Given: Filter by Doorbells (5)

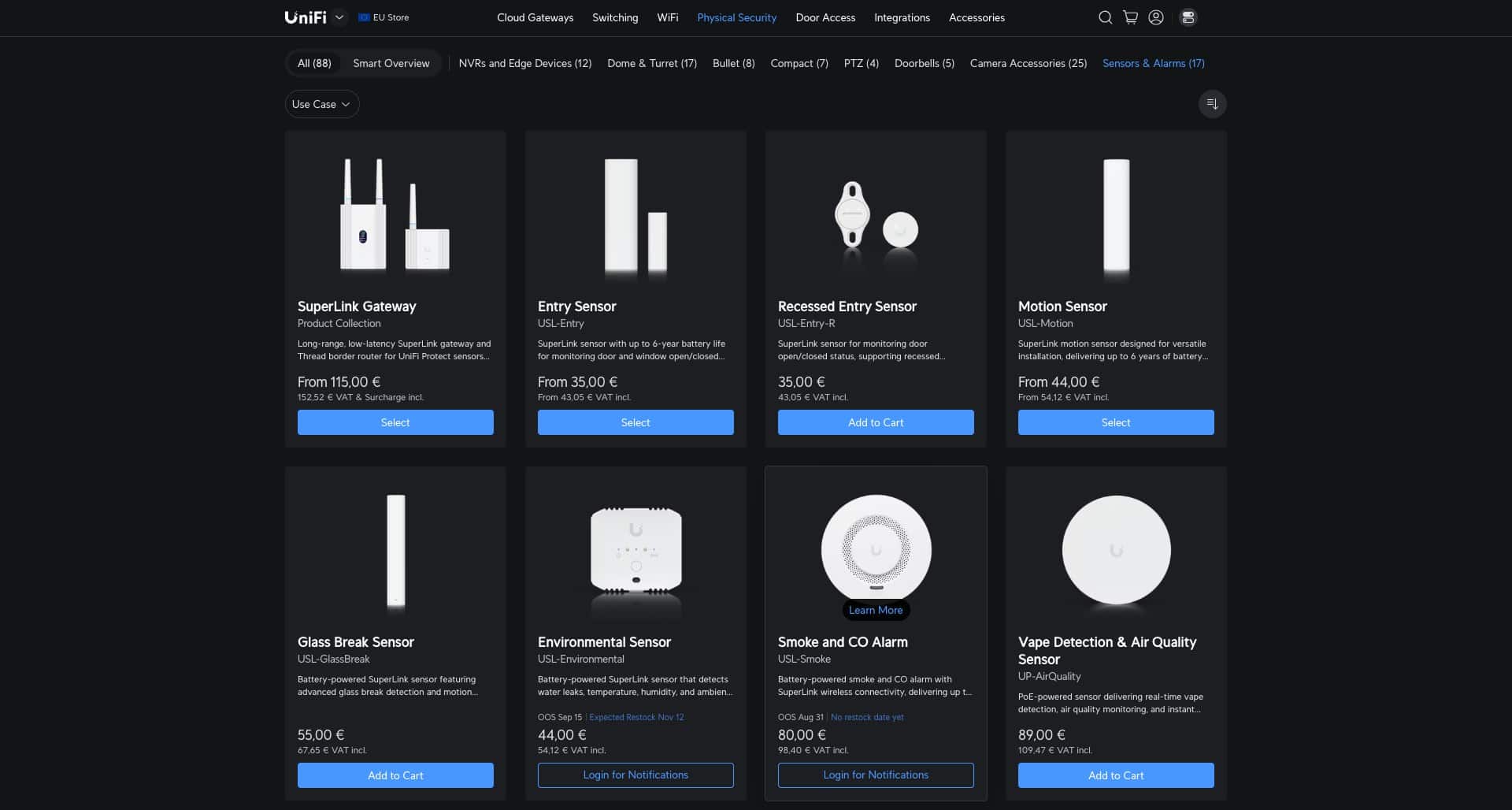Looking at the screenshot, I should click(925, 63).
